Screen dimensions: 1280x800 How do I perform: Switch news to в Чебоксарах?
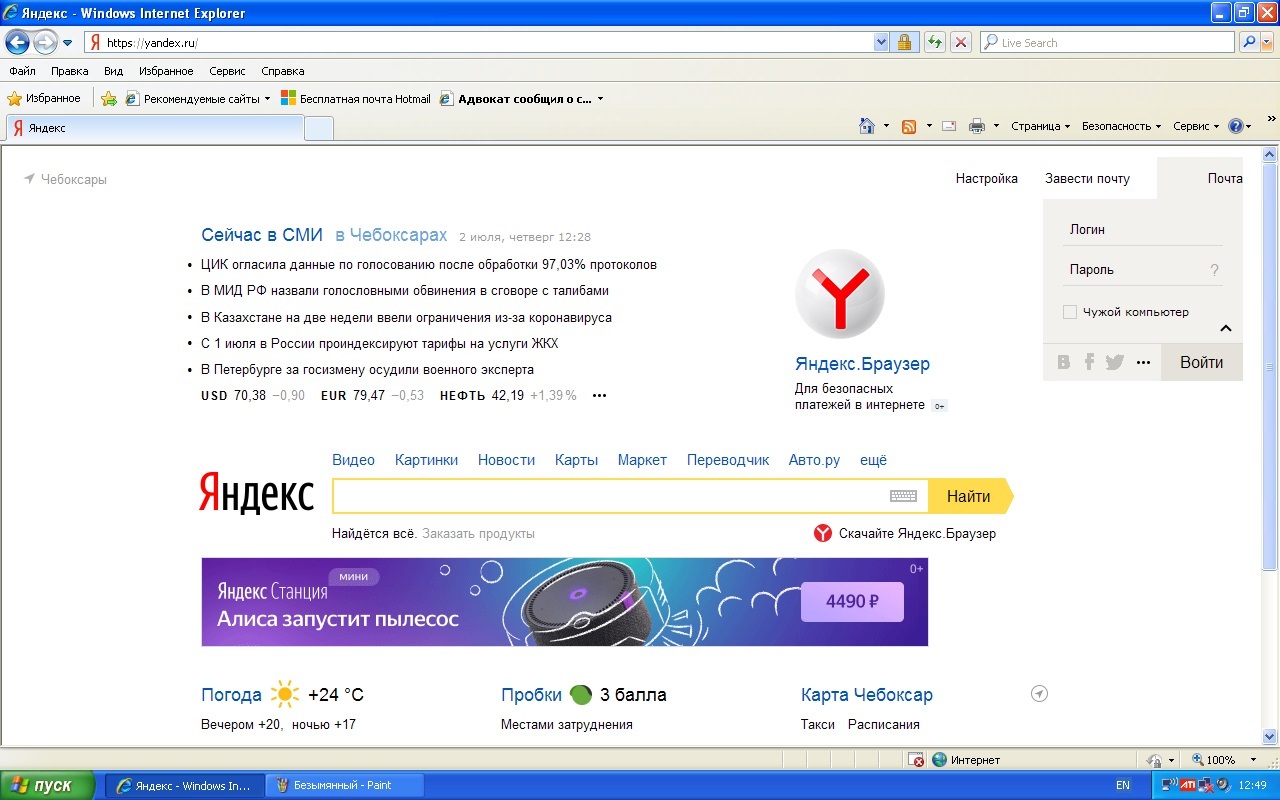pyautogui.click(x=391, y=235)
